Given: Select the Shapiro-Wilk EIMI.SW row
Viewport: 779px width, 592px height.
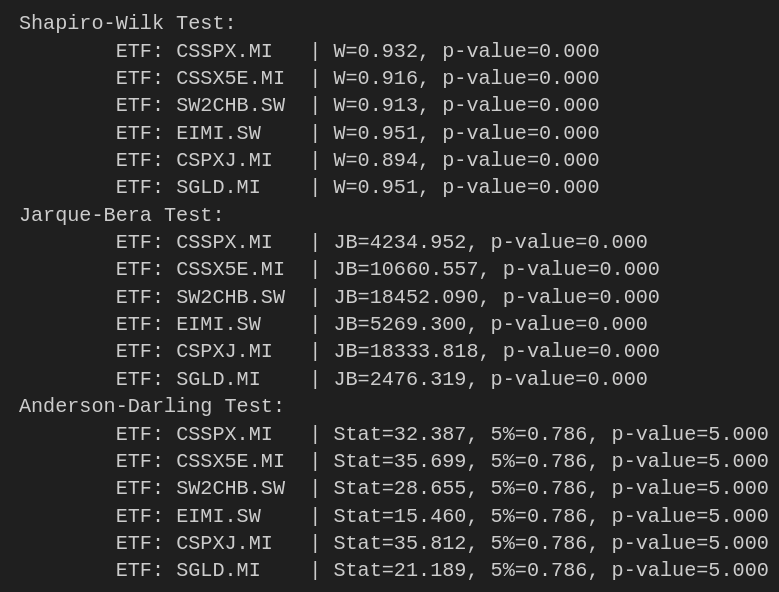Looking at the screenshot, I should click(x=357, y=133).
